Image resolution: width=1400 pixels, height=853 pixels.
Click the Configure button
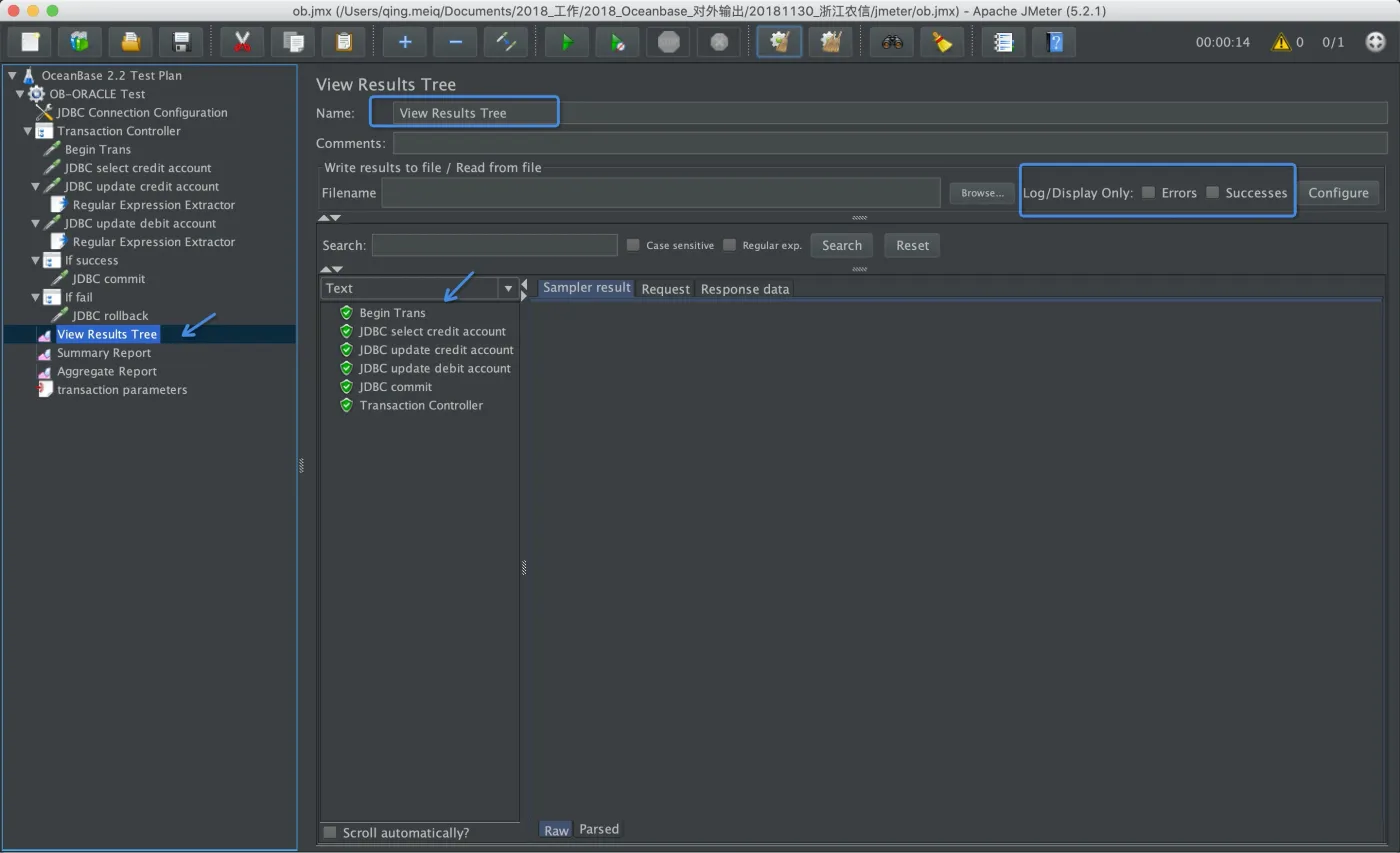tap(1338, 193)
